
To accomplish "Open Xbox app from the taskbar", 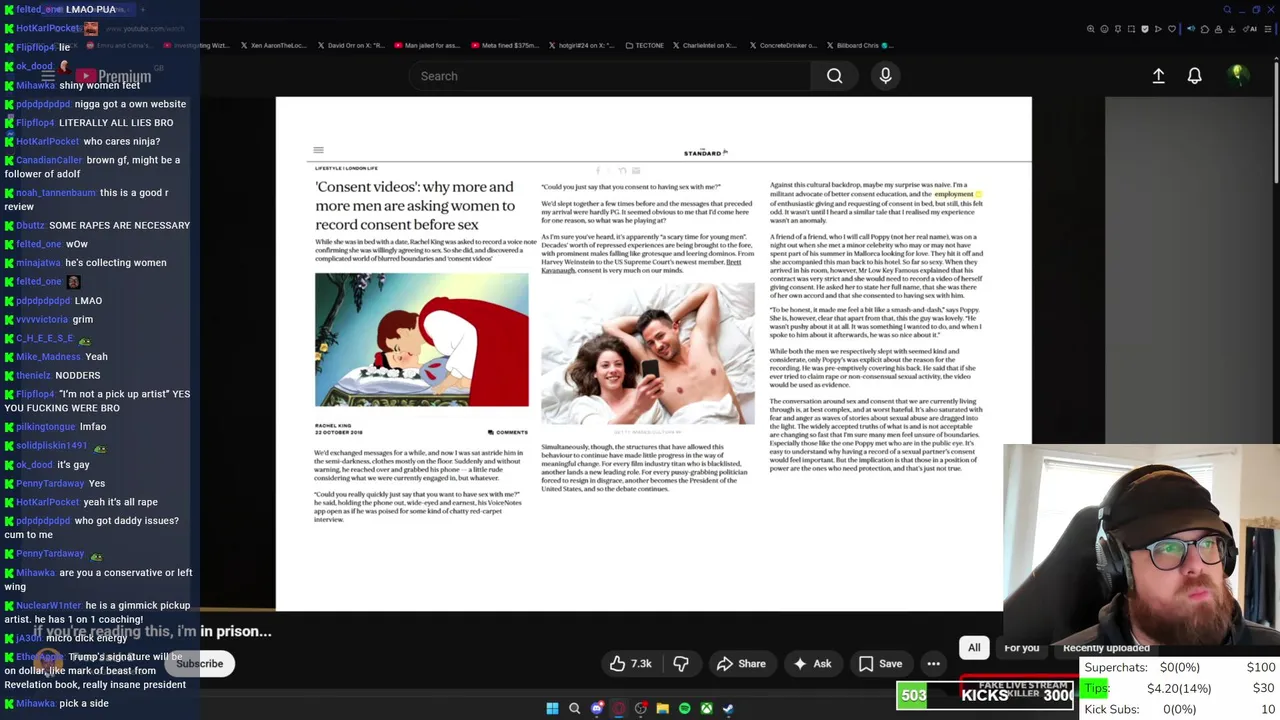I will point(706,709).
